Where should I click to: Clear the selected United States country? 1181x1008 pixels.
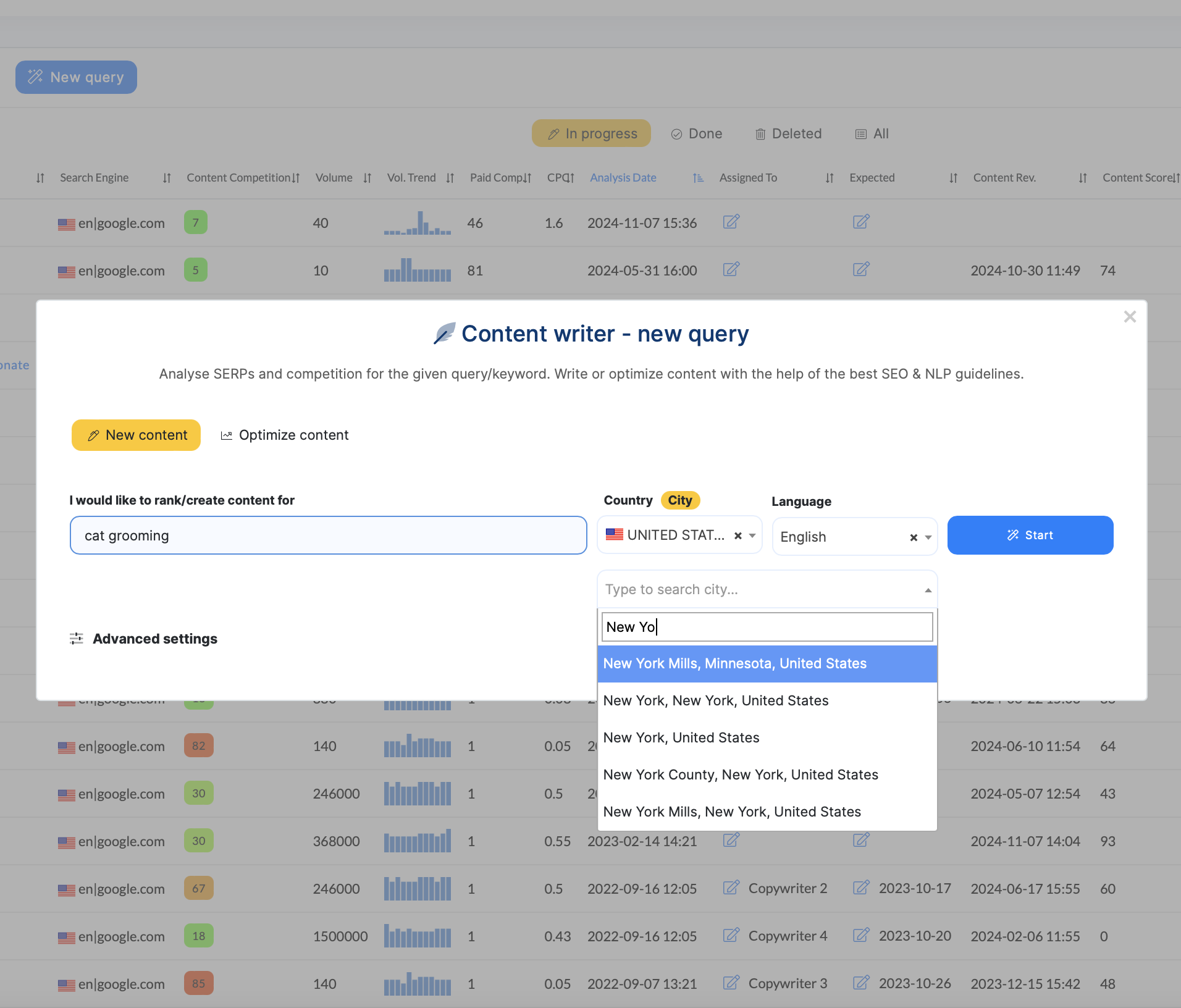pyautogui.click(x=738, y=535)
